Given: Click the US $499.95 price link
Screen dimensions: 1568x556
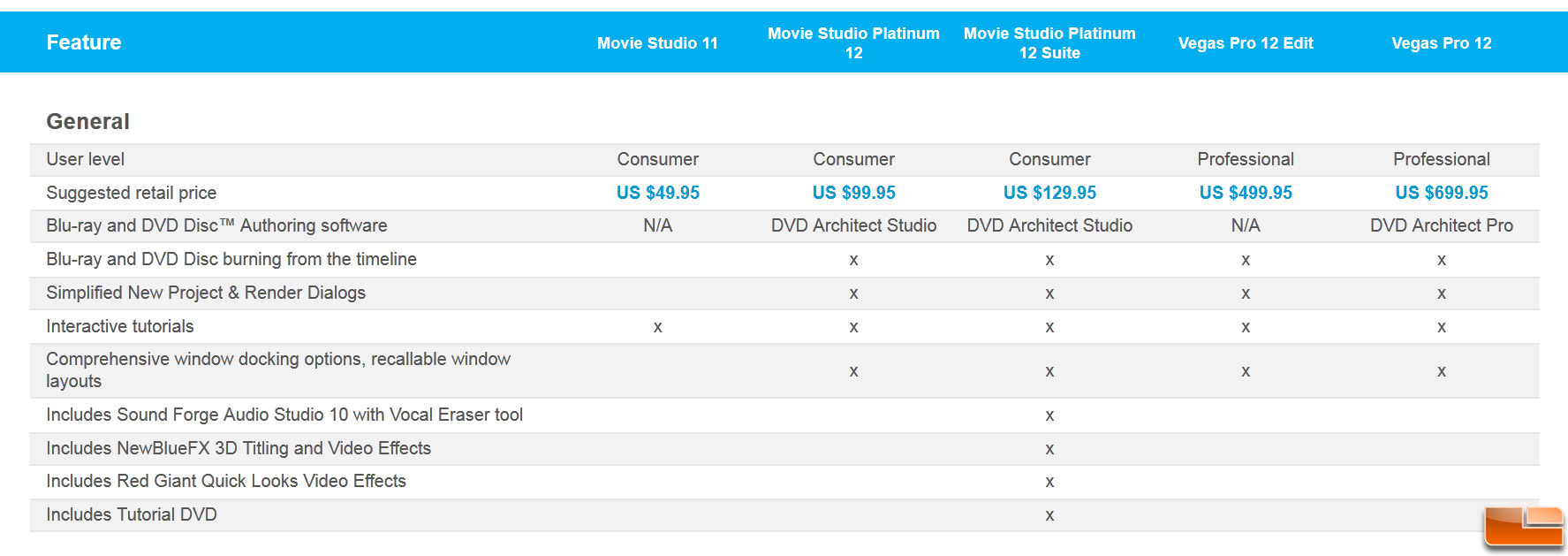Looking at the screenshot, I should point(1246,193).
